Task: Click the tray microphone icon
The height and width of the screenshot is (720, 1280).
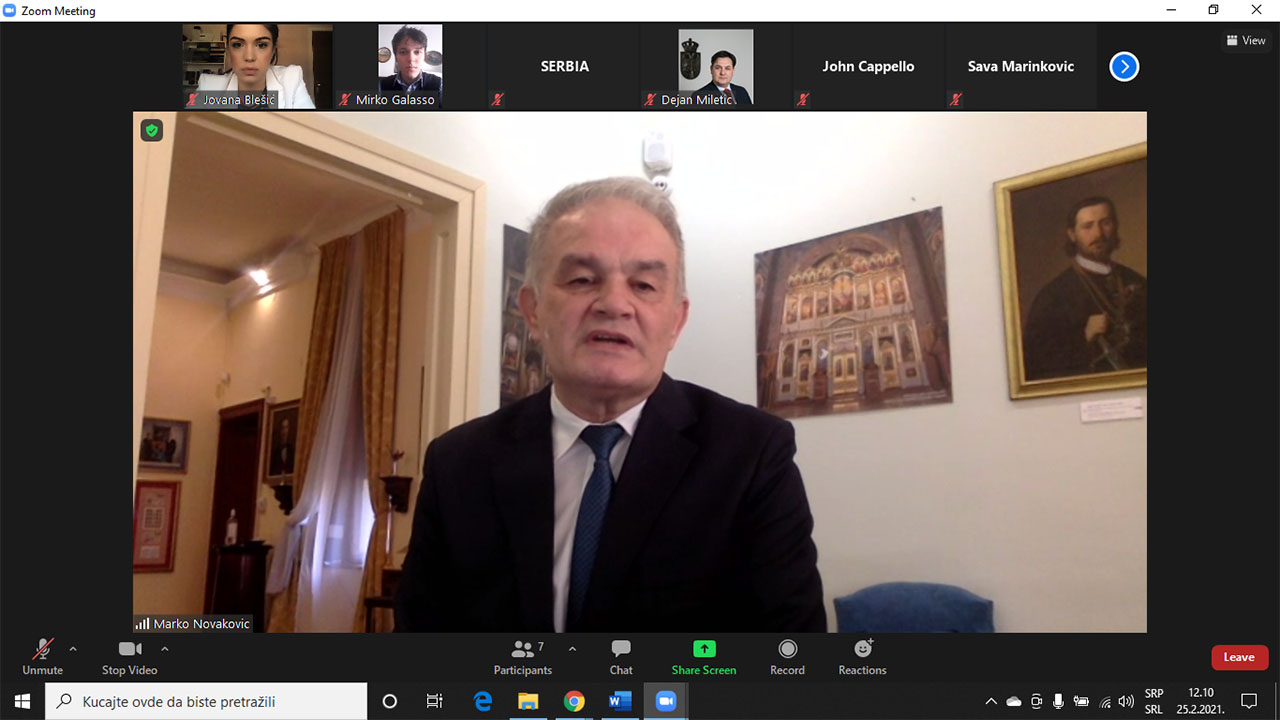Action: point(1059,701)
